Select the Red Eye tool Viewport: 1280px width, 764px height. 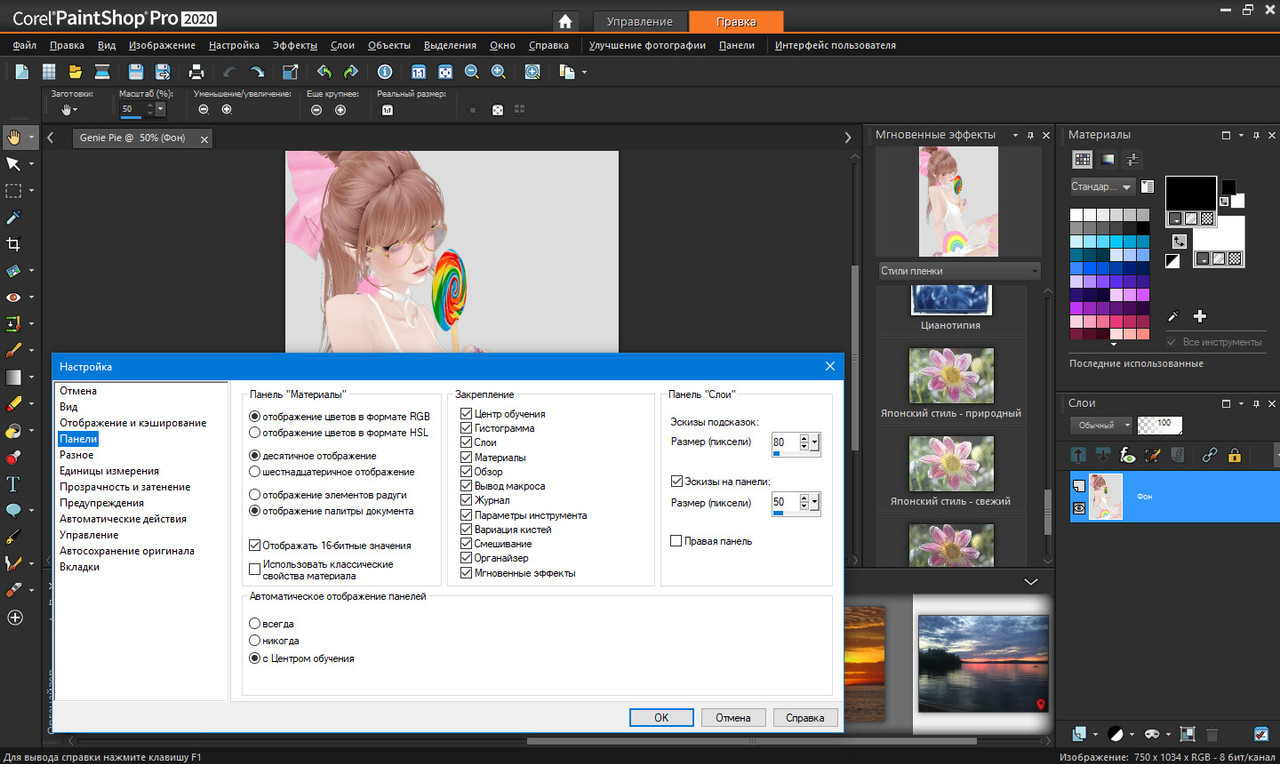(x=14, y=297)
